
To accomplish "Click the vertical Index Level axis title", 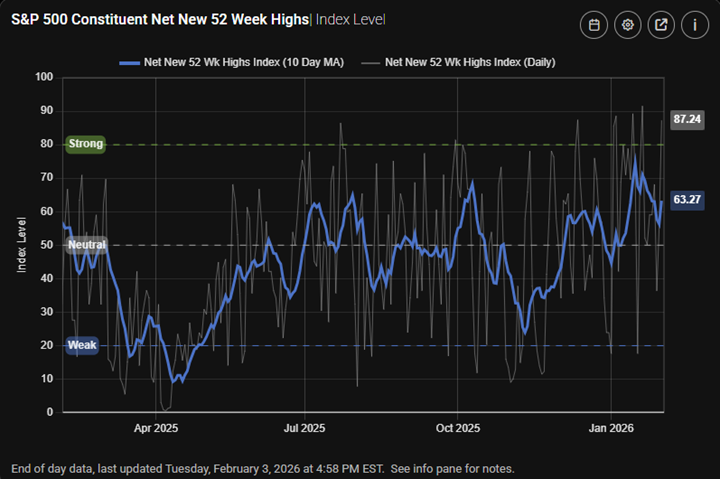I will click(x=21, y=245).
